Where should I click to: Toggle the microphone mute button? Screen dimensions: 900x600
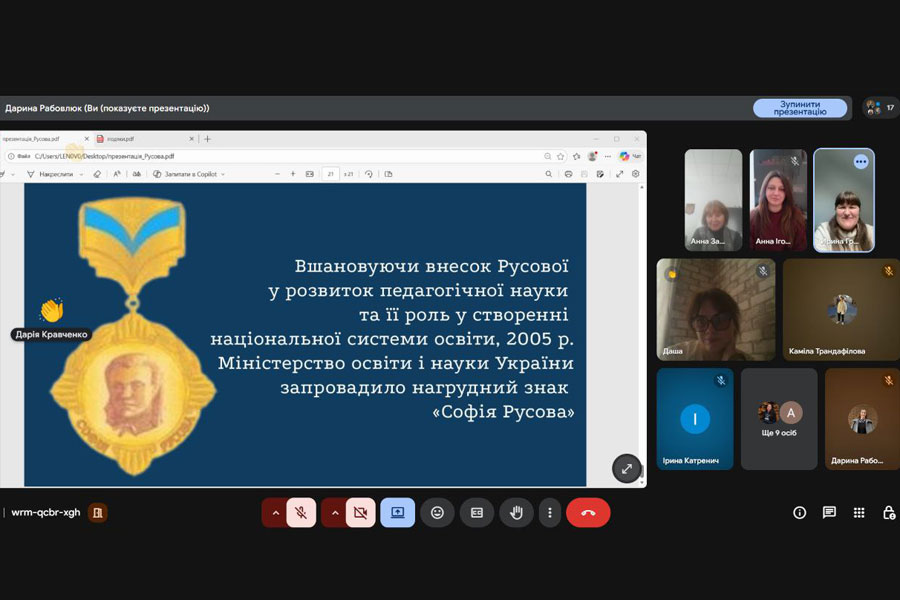301,512
